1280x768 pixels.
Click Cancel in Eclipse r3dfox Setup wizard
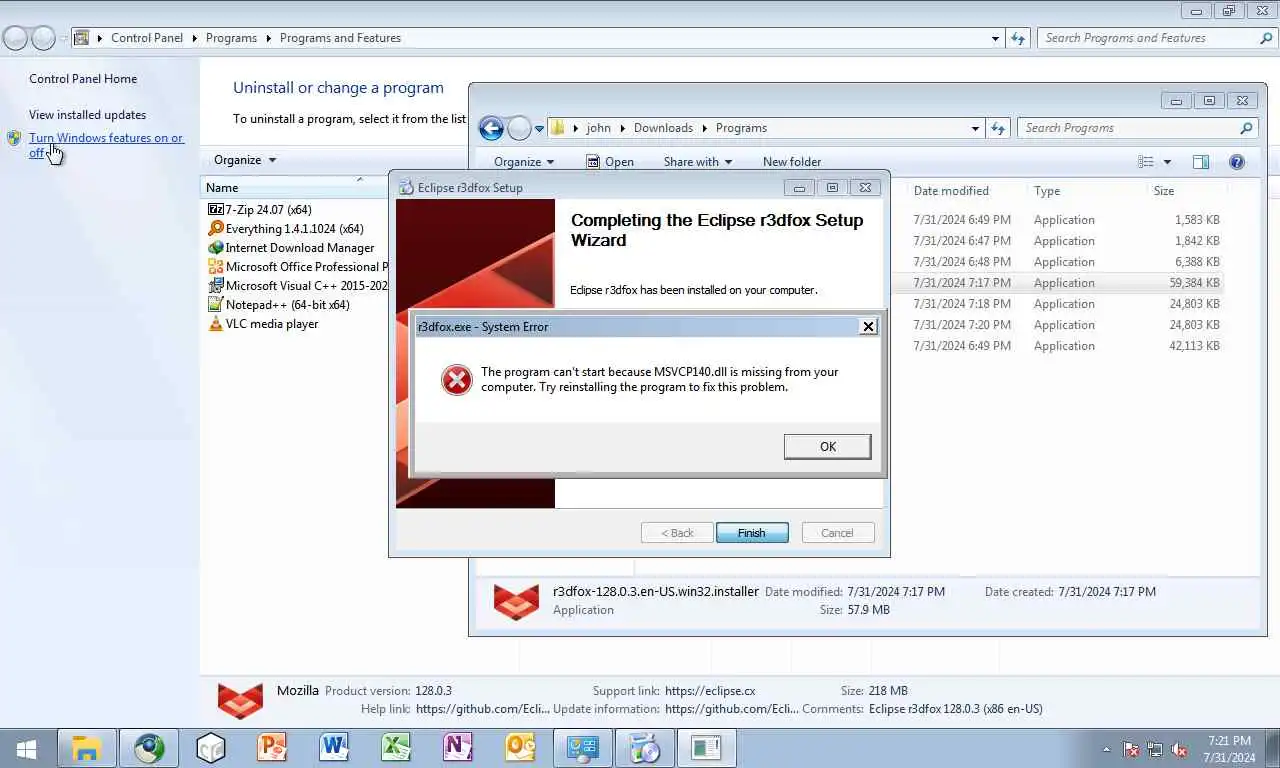(x=838, y=533)
